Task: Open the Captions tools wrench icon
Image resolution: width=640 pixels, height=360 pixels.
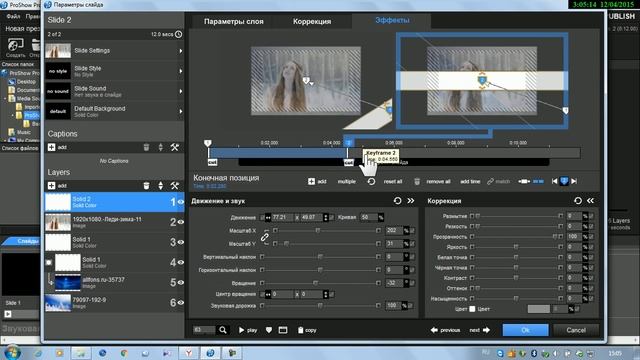Action: (x=175, y=147)
